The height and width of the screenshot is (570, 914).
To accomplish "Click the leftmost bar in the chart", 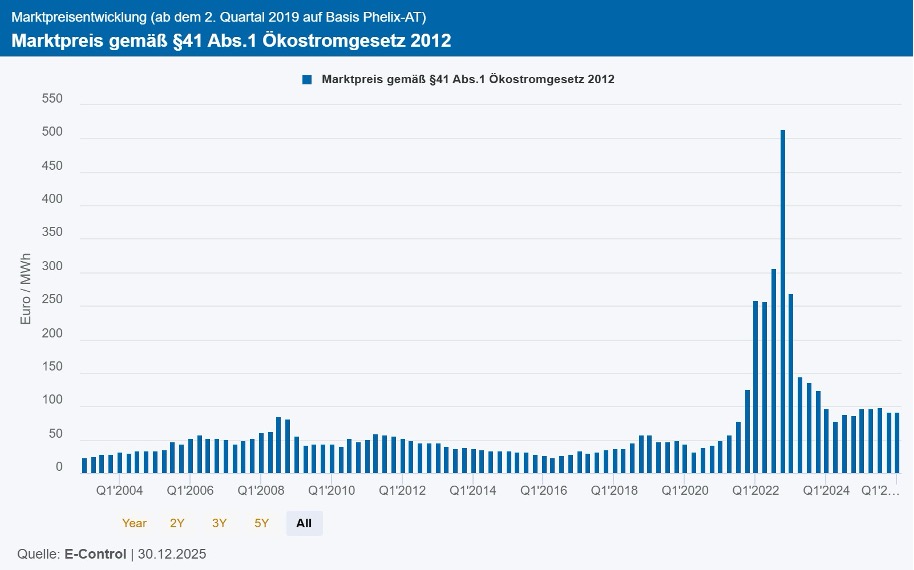I will 85,465.
